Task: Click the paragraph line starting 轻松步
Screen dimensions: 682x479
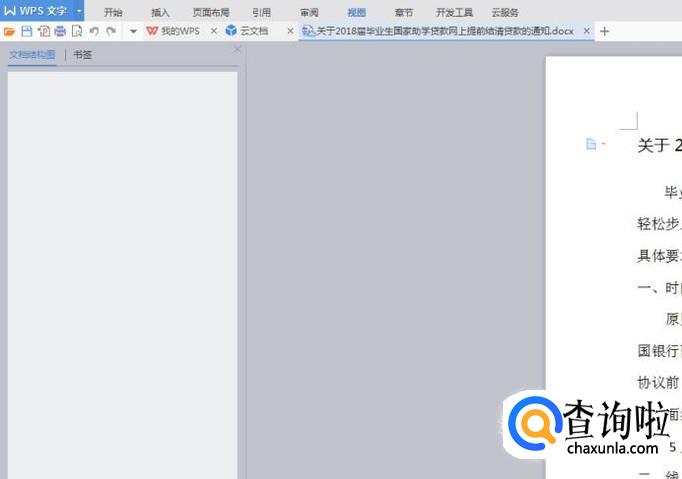Action: [659, 224]
